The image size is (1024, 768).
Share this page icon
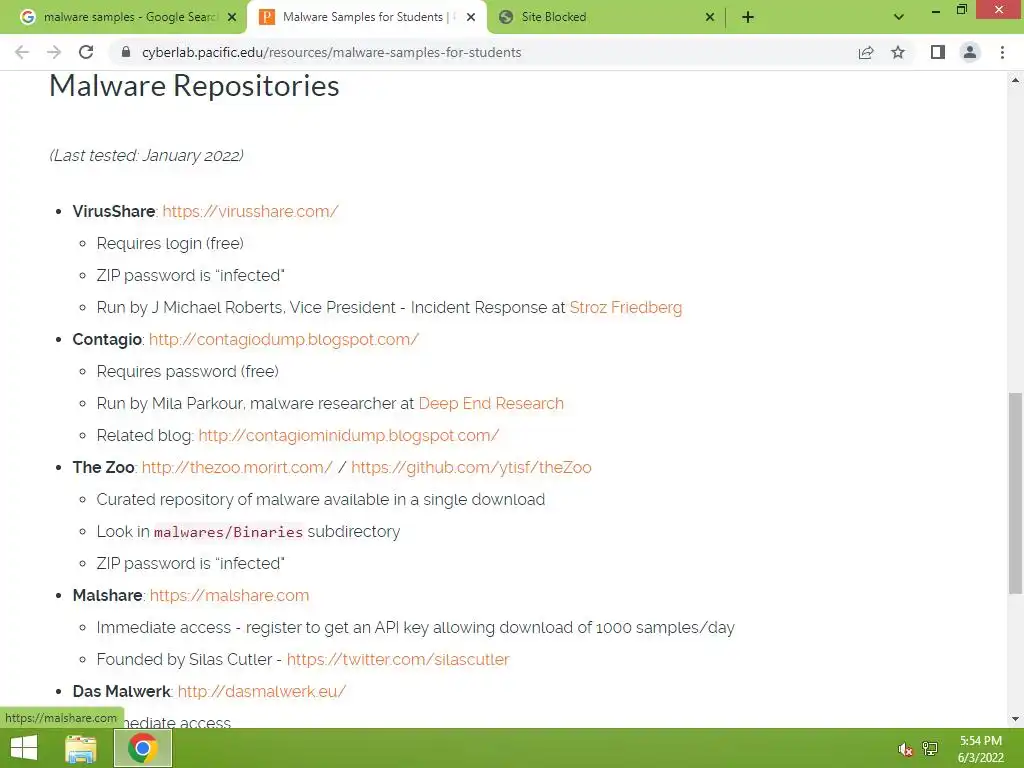click(866, 52)
